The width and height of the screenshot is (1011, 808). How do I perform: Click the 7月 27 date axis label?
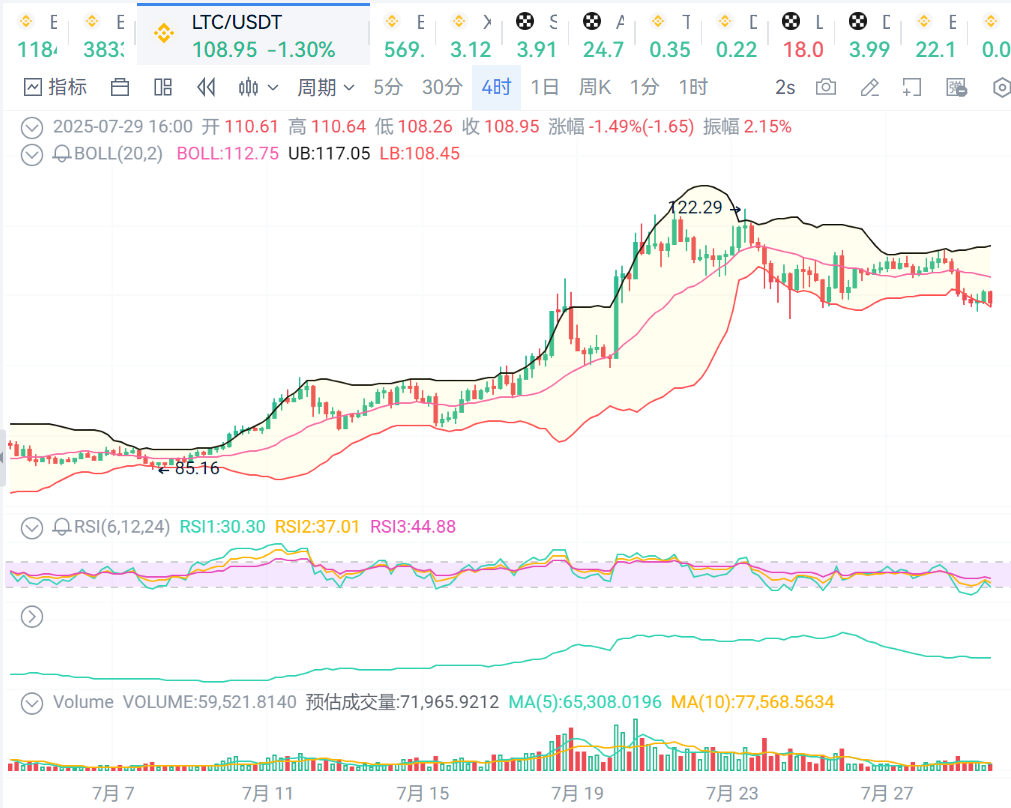point(887,793)
